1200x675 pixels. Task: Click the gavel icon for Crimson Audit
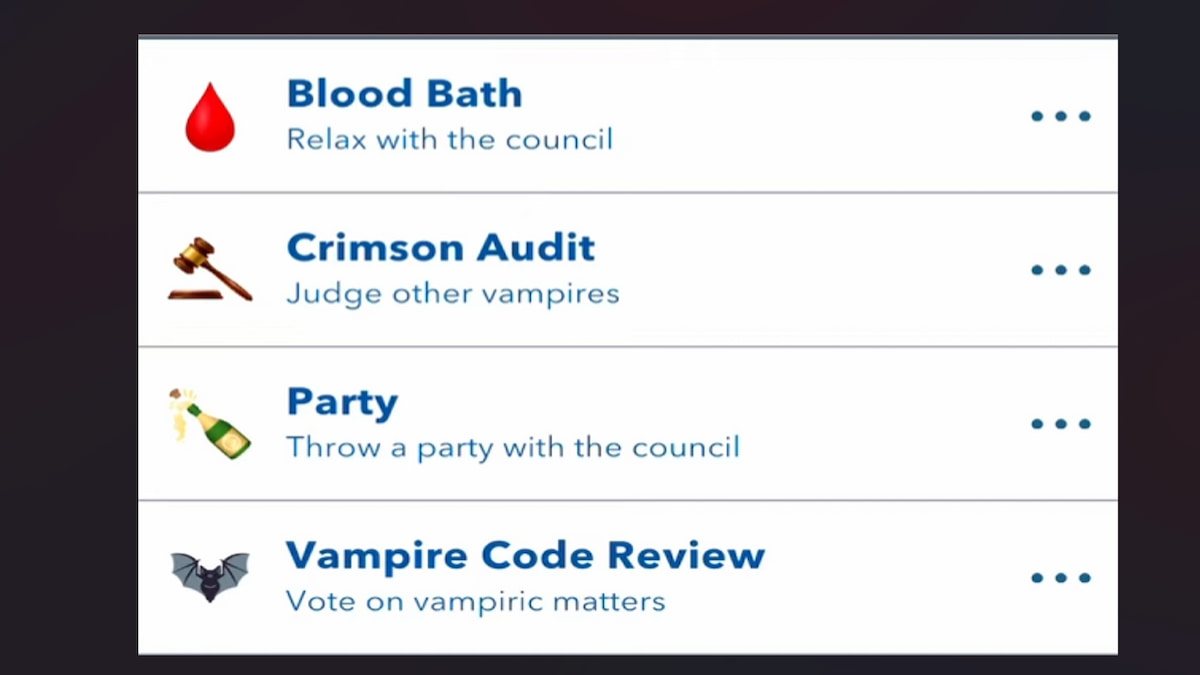coord(210,269)
